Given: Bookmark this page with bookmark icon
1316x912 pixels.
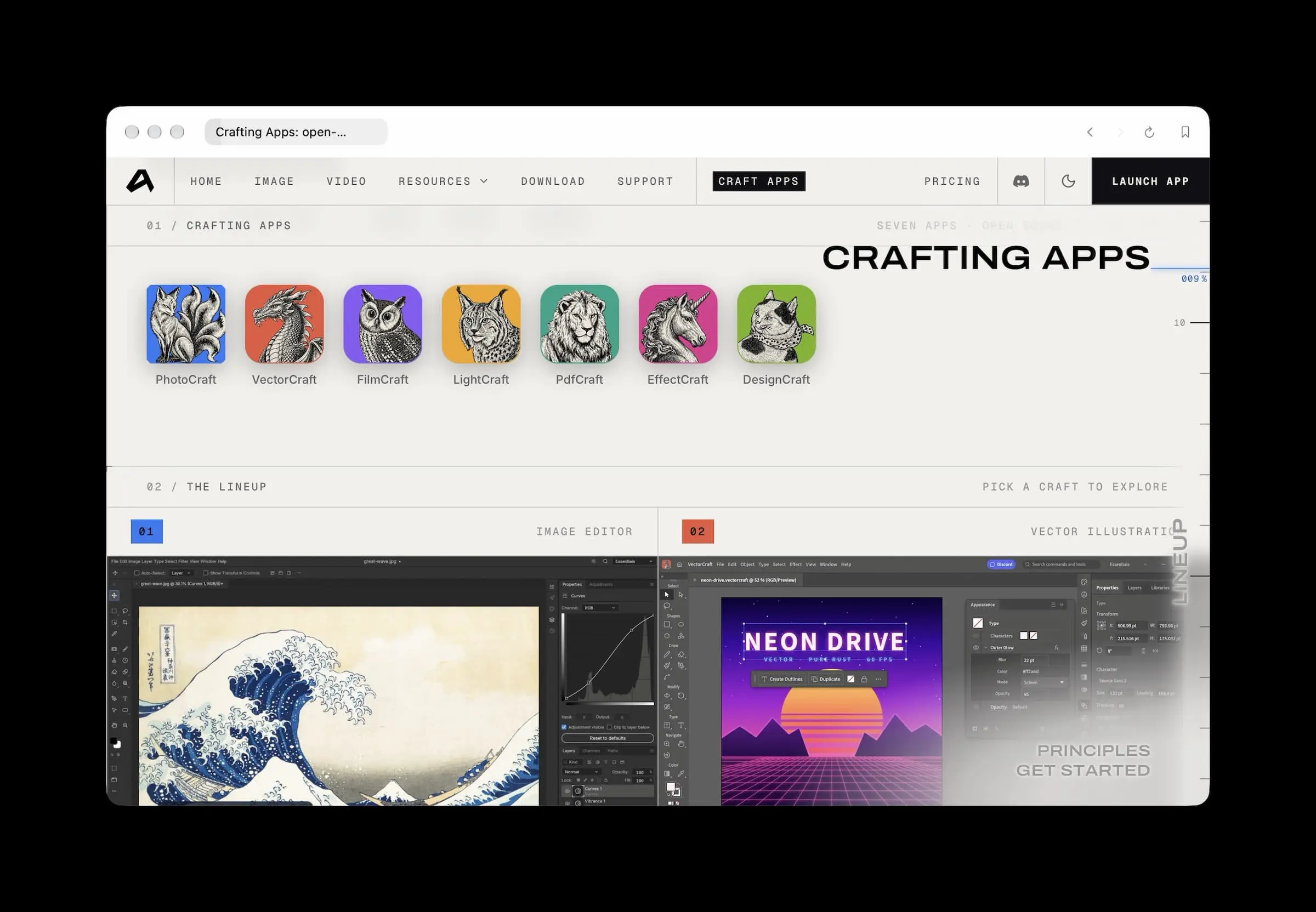Looking at the screenshot, I should [x=1185, y=132].
